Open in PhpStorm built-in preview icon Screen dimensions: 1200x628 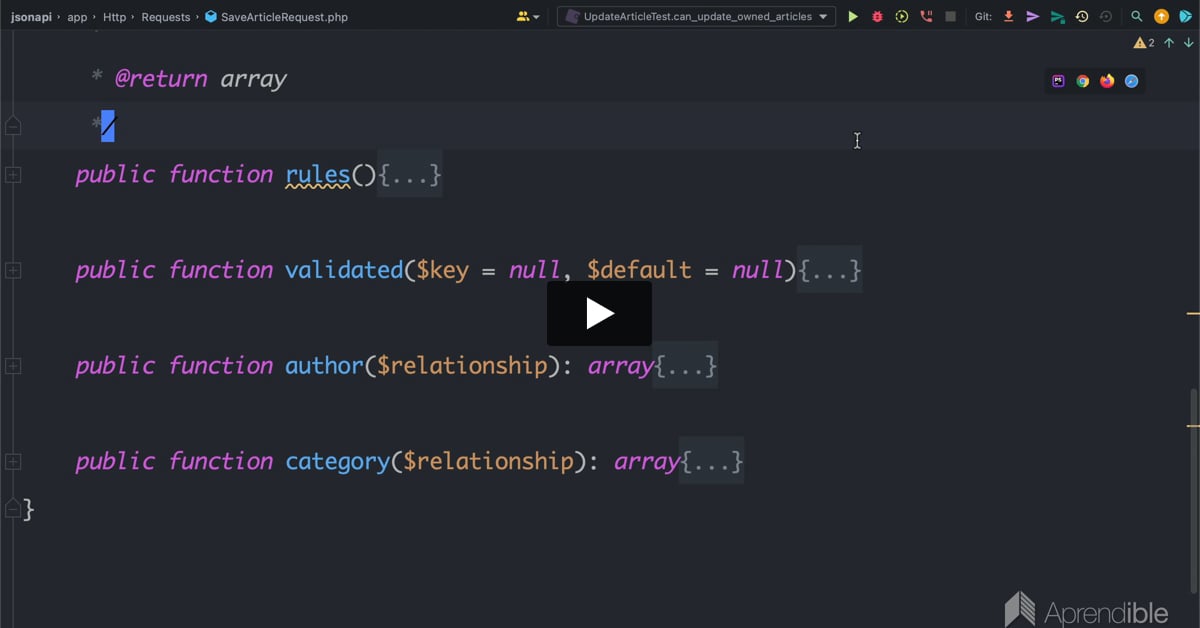coord(1058,81)
